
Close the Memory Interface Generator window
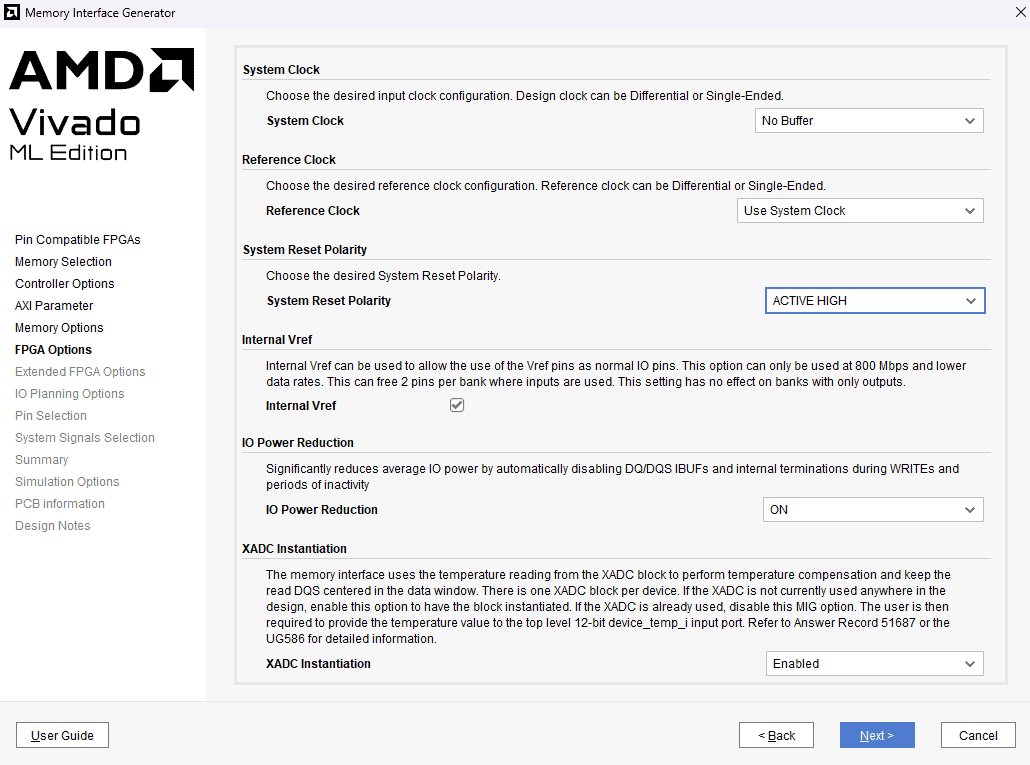1018,12
